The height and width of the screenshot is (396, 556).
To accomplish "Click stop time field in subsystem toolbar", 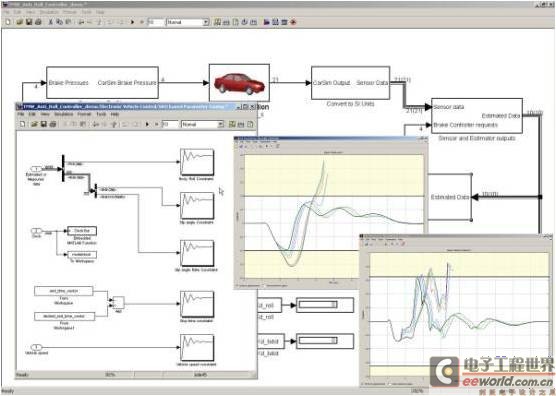I will click(170, 124).
